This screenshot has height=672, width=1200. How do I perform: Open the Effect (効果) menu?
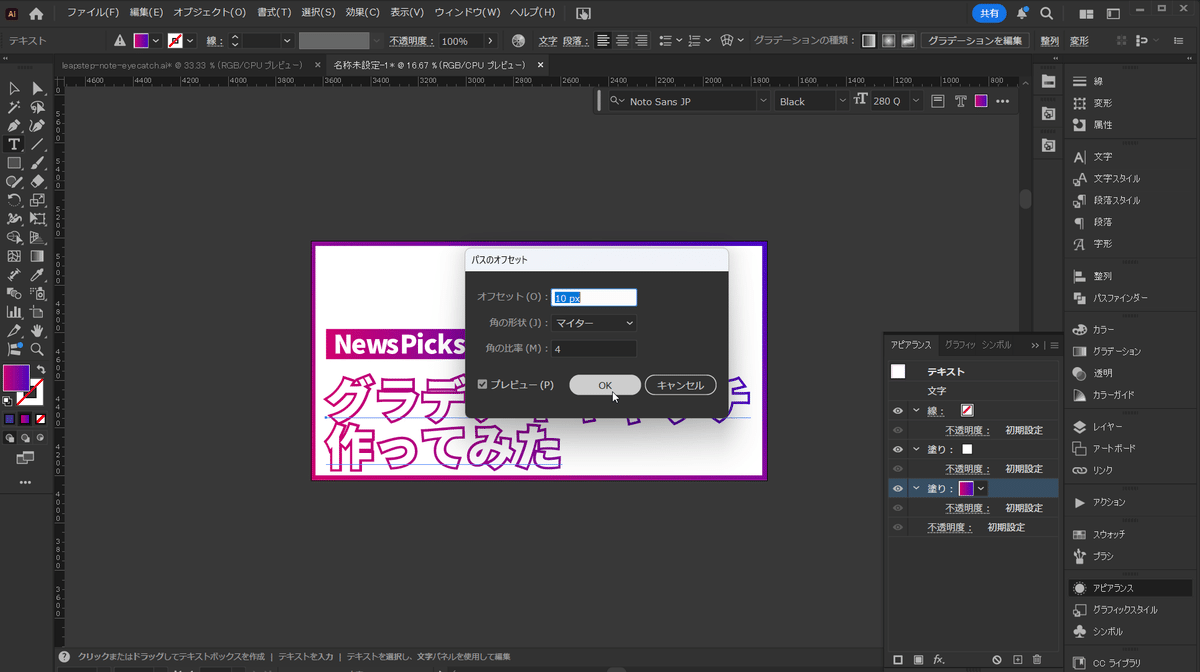pos(362,13)
